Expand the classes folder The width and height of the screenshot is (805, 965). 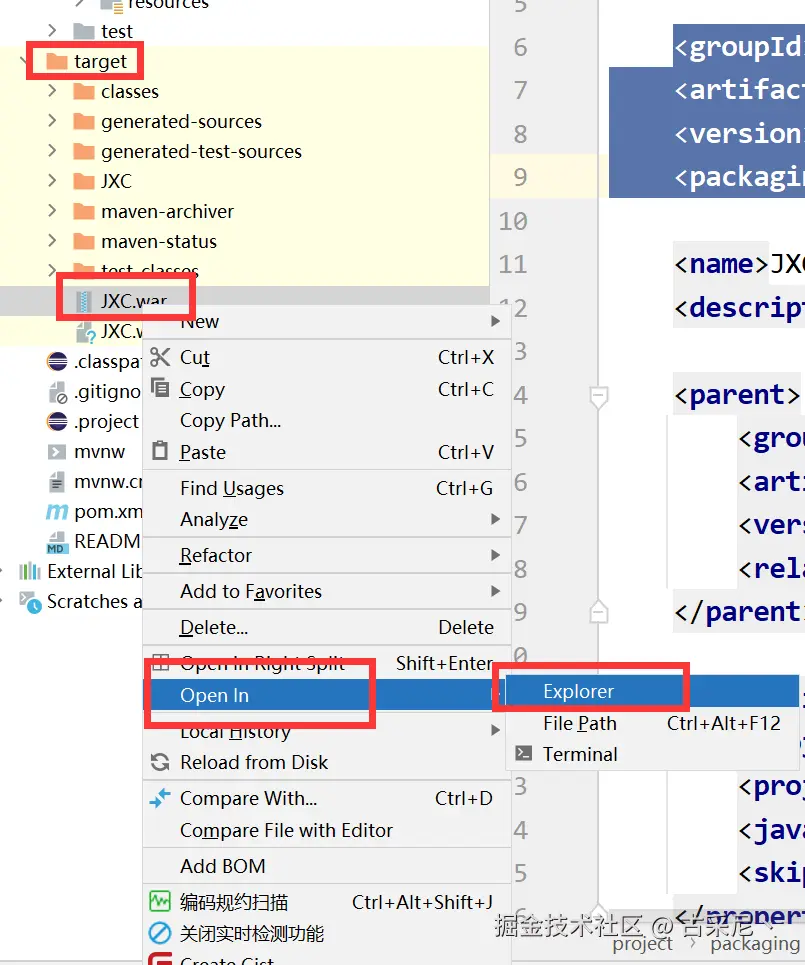tap(52, 91)
